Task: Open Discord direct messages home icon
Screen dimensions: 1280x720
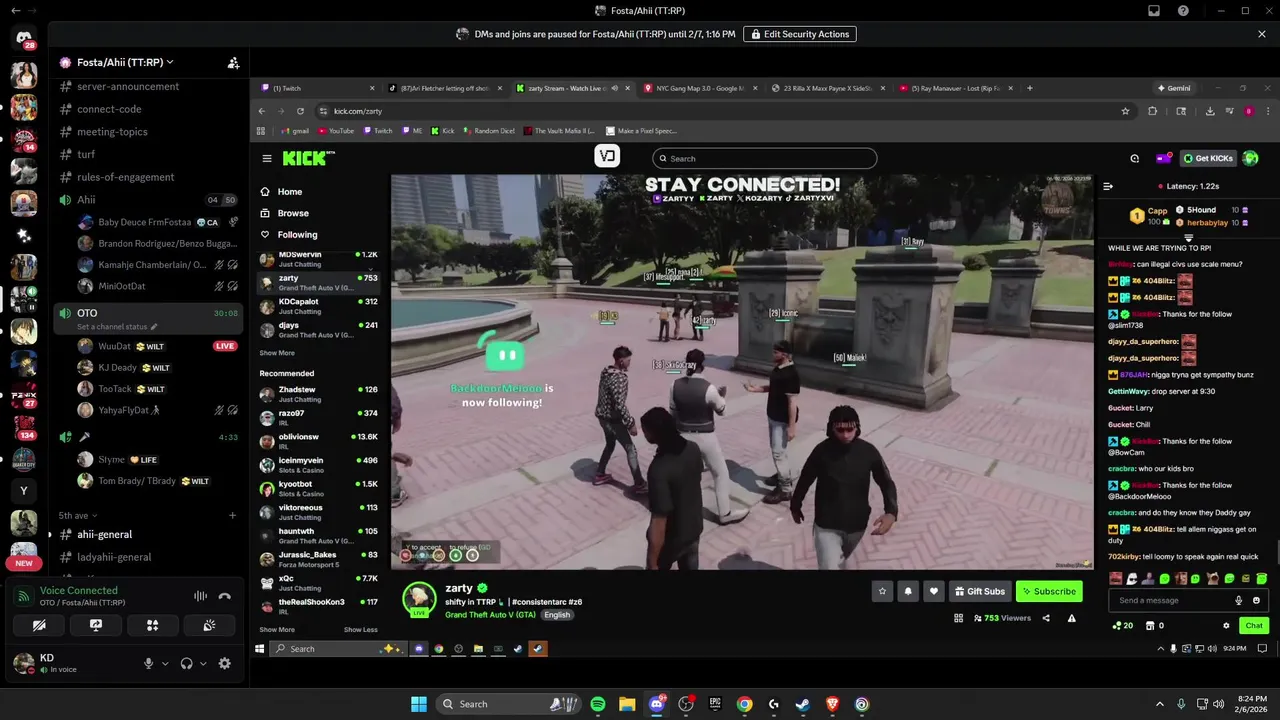Action: (x=23, y=39)
